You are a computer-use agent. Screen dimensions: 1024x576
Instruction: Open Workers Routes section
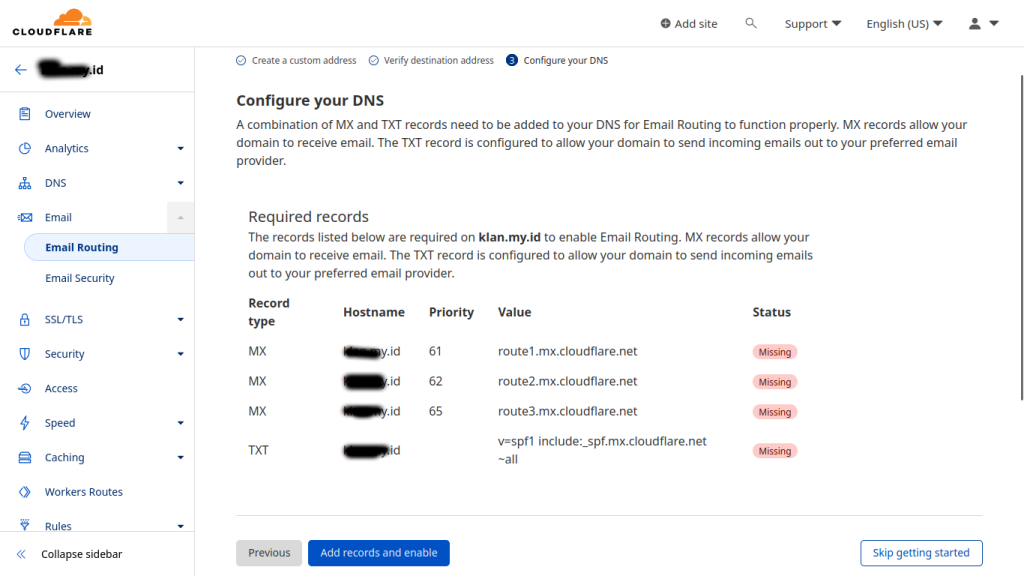click(84, 492)
